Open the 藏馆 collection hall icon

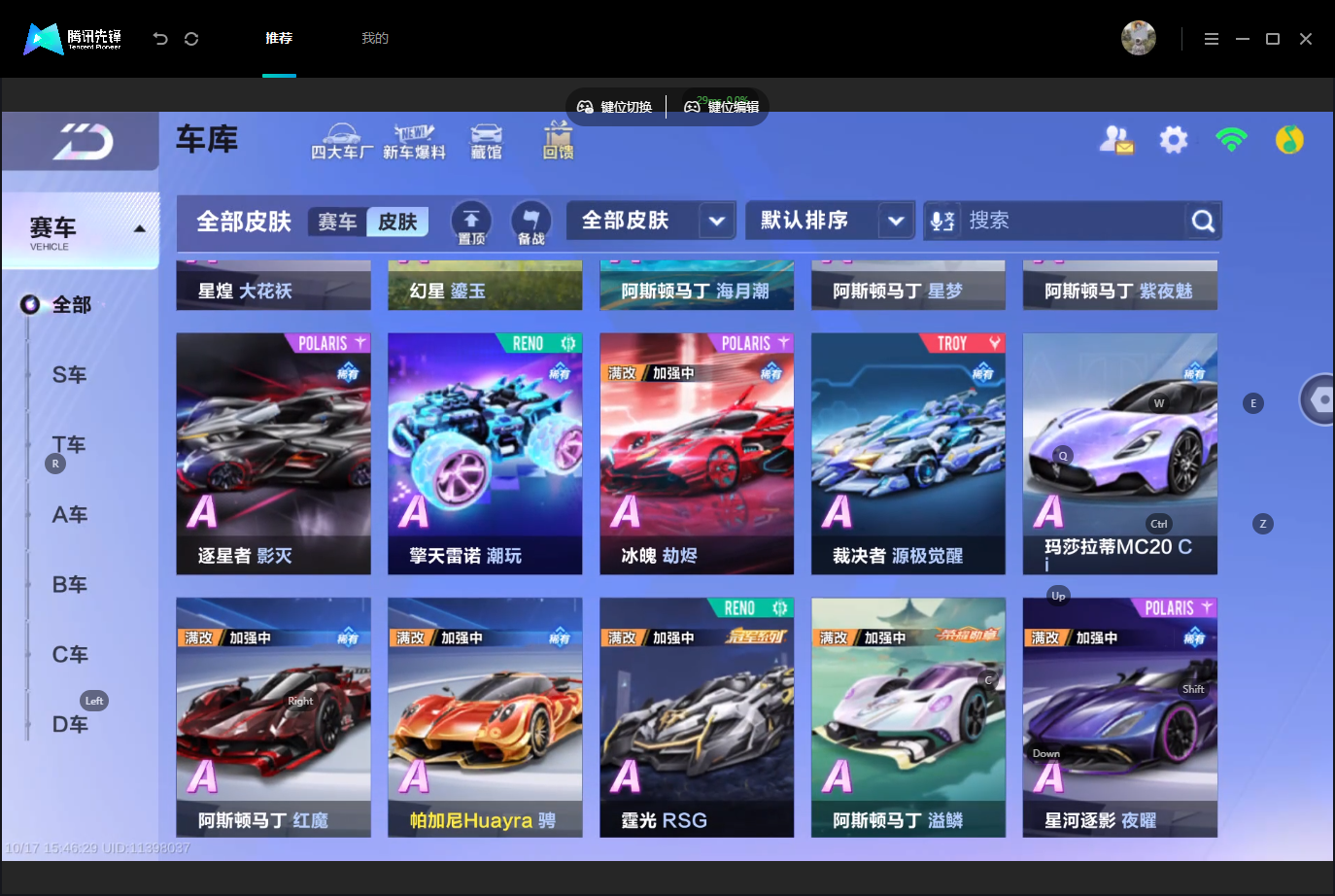486,142
